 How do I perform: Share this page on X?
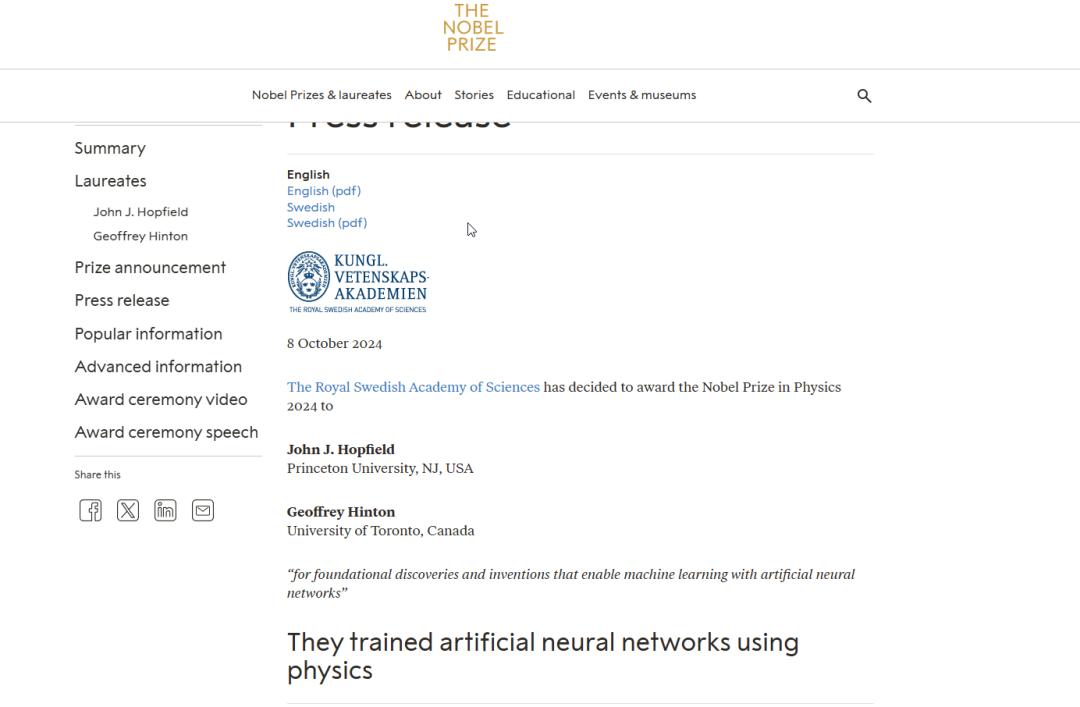pos(127,511)
